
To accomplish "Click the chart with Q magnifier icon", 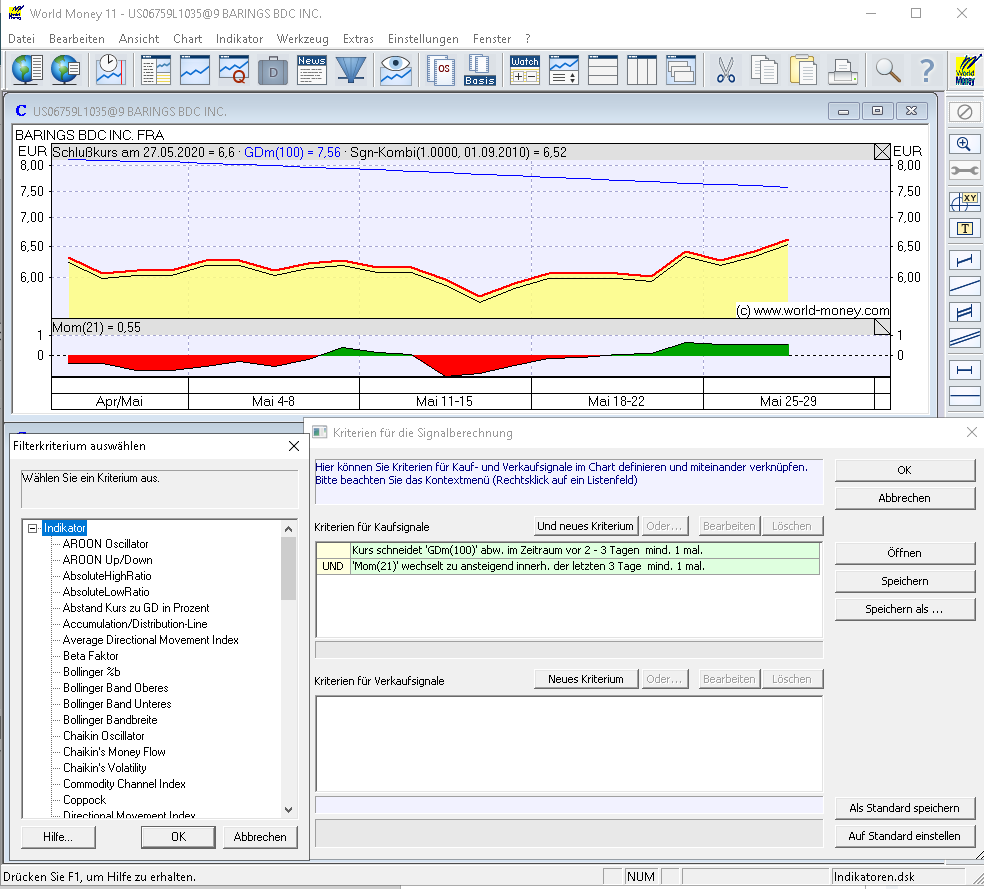I will pyautogui.click(x=233, y=69).
